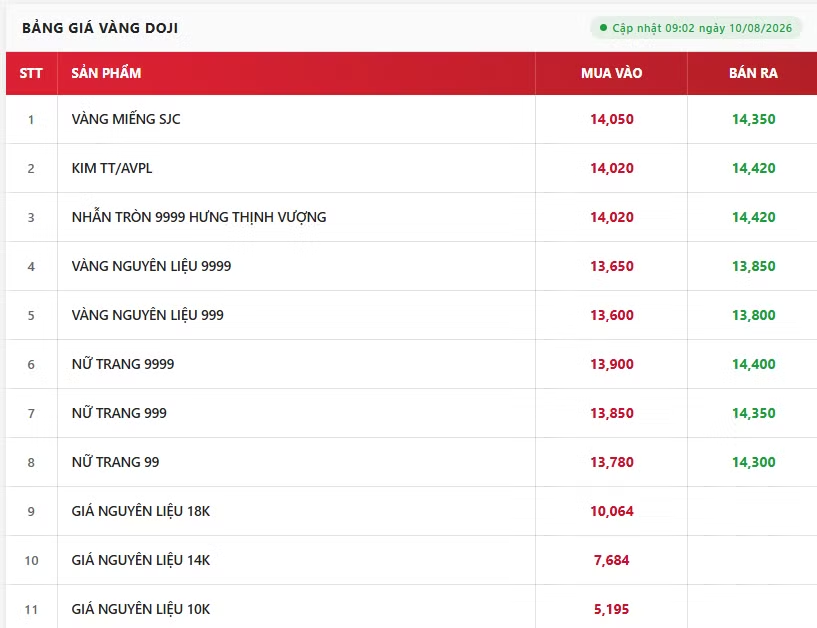This screenshot has width=817, height=628.
Task: Click buy price 13,900 for NỮ TRANG 9999
Action: (612, 364)
